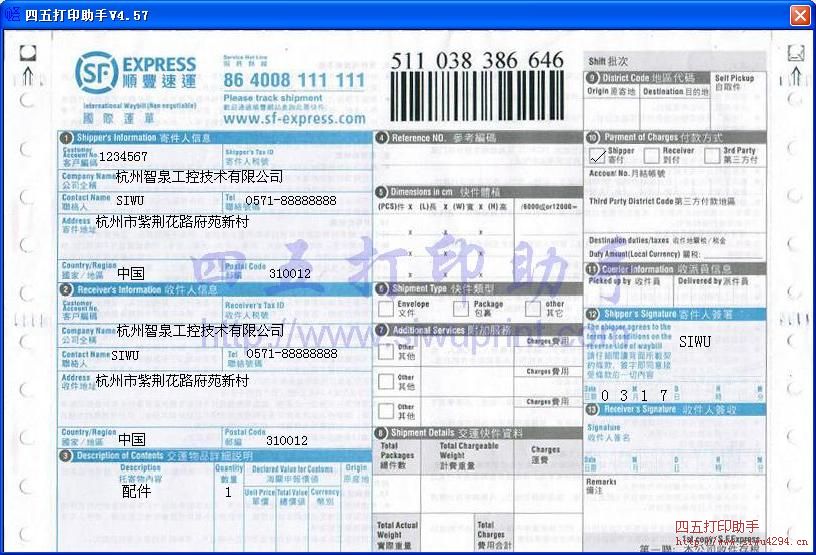Click quantity value 1
Image resolution: width=816 pixels, height=555 pixels.
(228, 492)
